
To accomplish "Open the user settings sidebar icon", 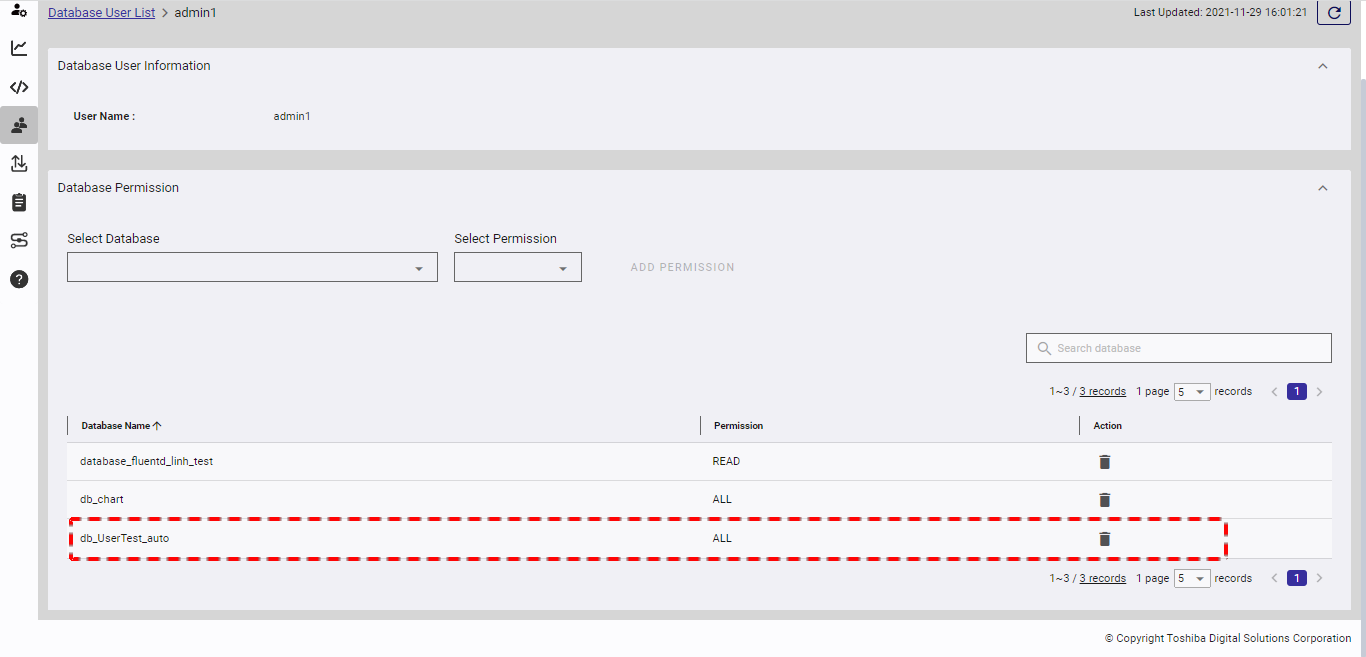I will [x=19, y=10].
